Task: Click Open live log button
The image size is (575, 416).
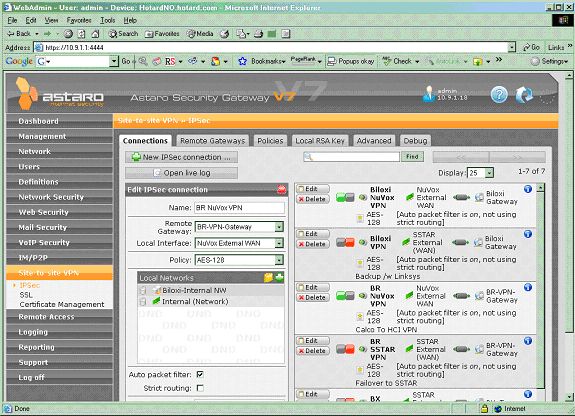Action: pyautogui.click(x=181, y=173)
